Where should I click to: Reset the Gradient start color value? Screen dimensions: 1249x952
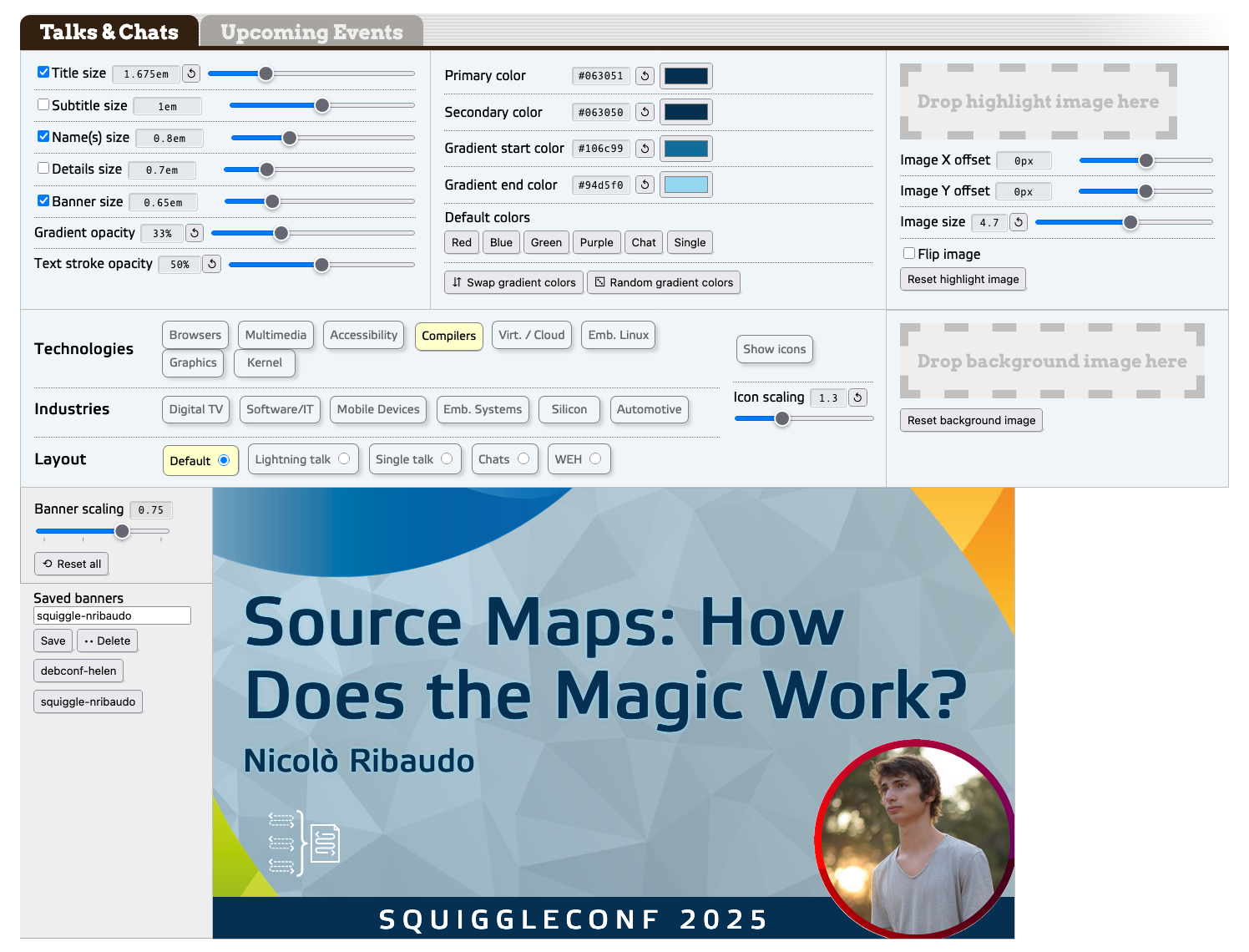[645, 149]
